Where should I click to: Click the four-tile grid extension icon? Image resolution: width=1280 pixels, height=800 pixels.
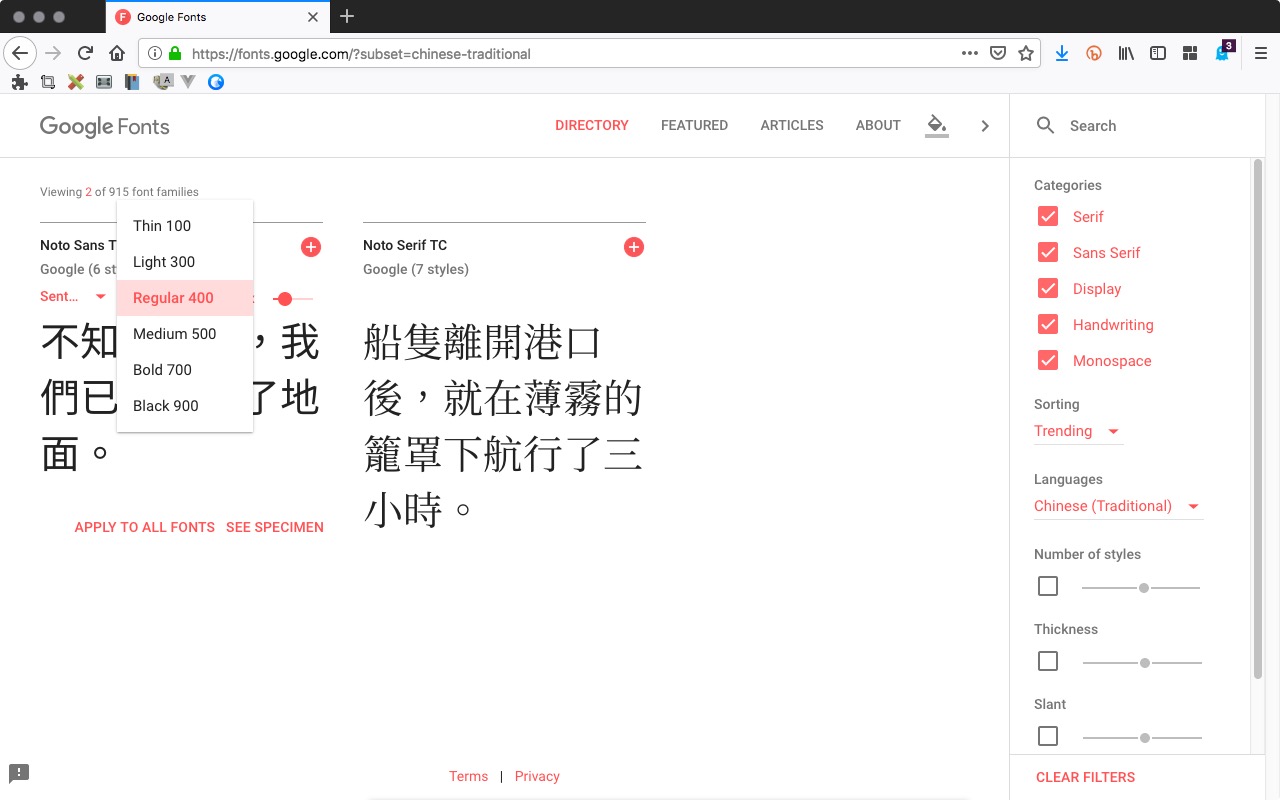click(x=1190, y=54)
